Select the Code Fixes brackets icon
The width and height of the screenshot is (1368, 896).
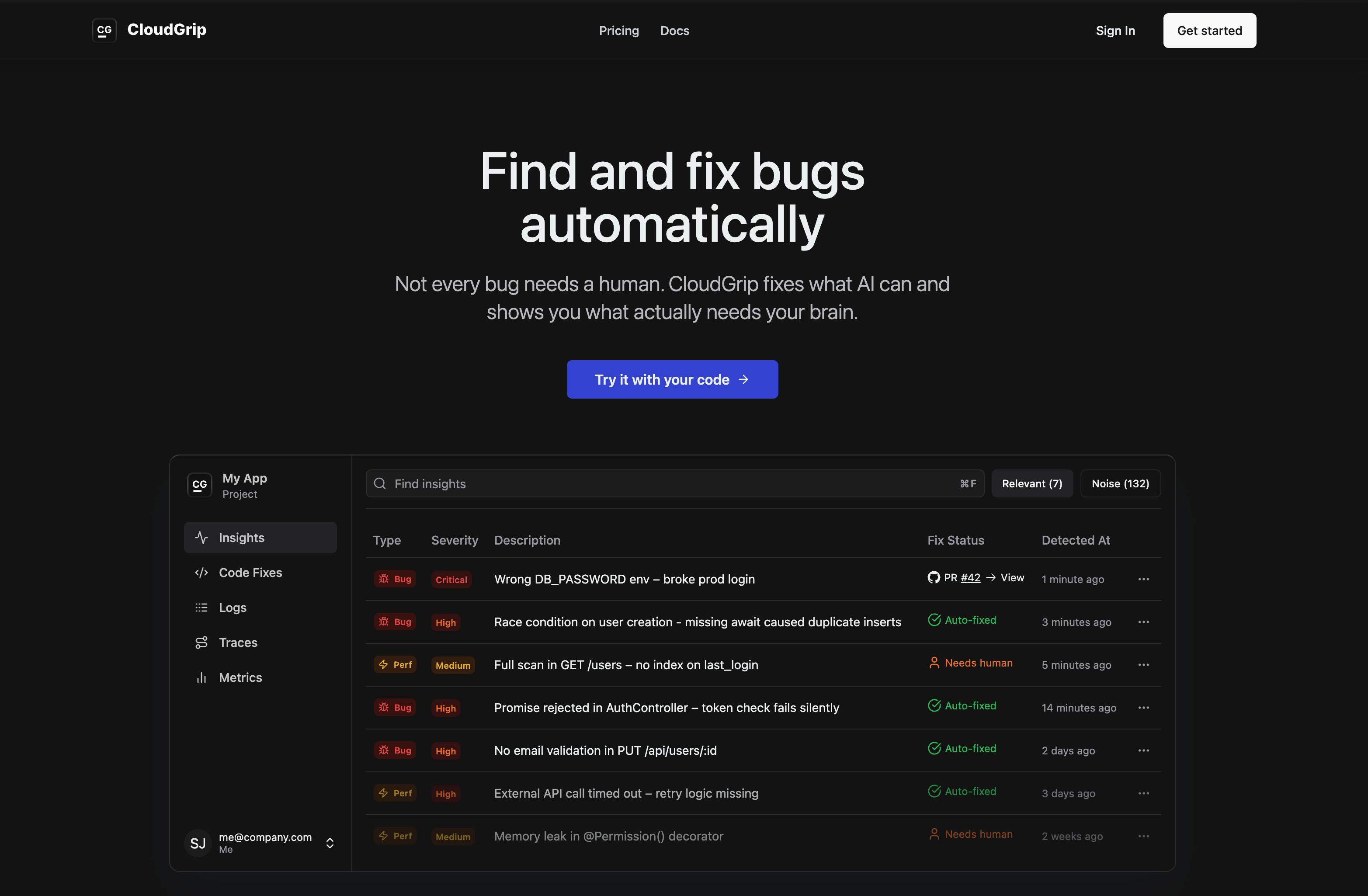pyautogui.click(x=201, y=573)
